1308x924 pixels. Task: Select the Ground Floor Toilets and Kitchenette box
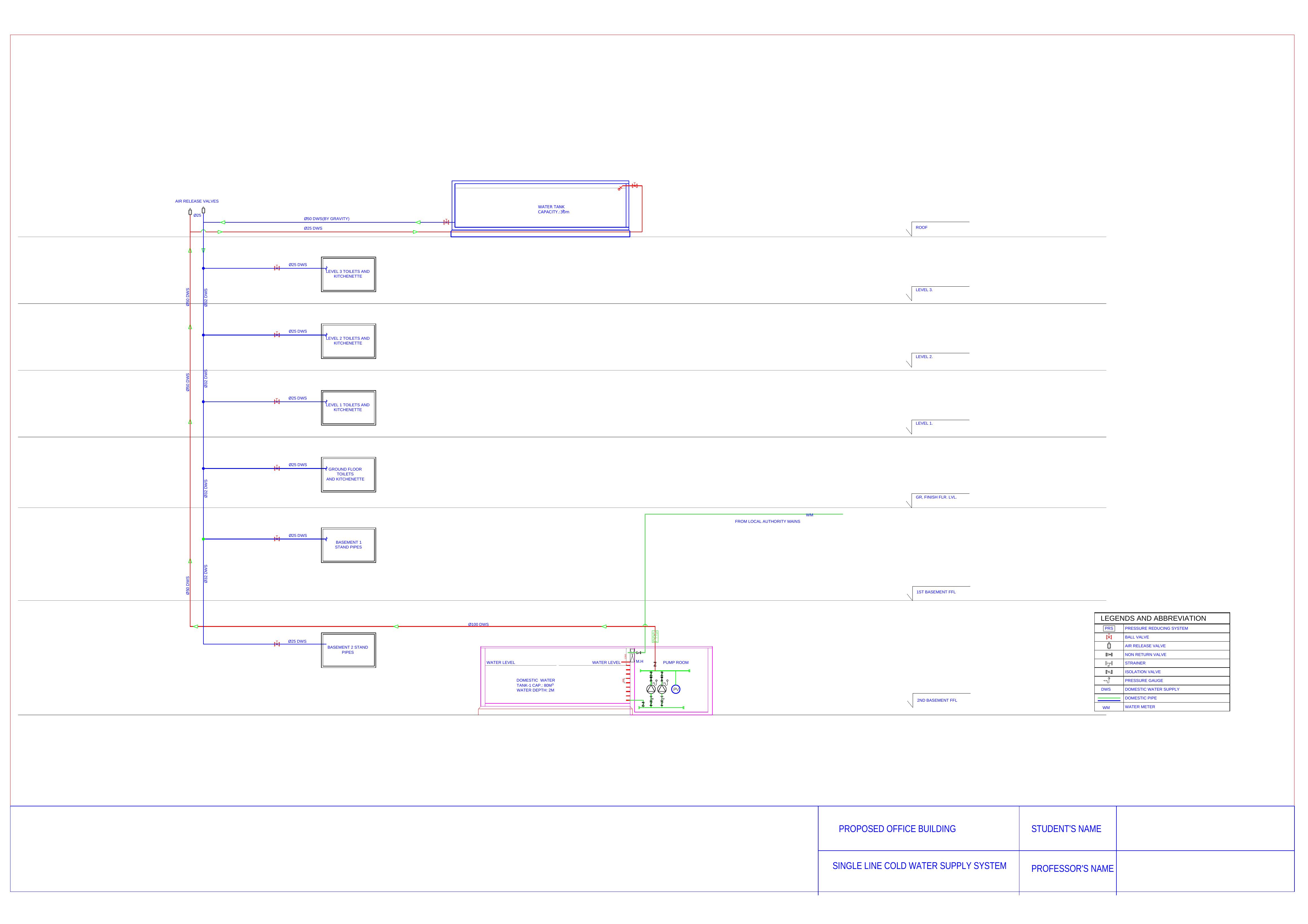pos(348,475)
